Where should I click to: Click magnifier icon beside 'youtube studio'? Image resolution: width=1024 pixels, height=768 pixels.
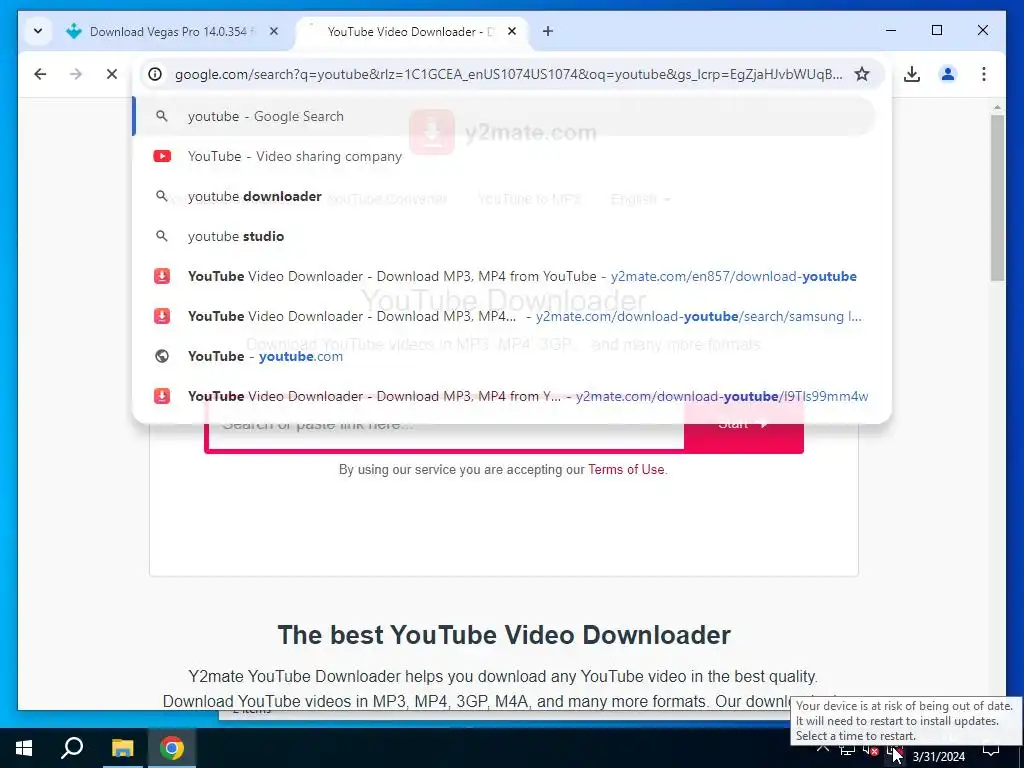[x=162, y=236]
